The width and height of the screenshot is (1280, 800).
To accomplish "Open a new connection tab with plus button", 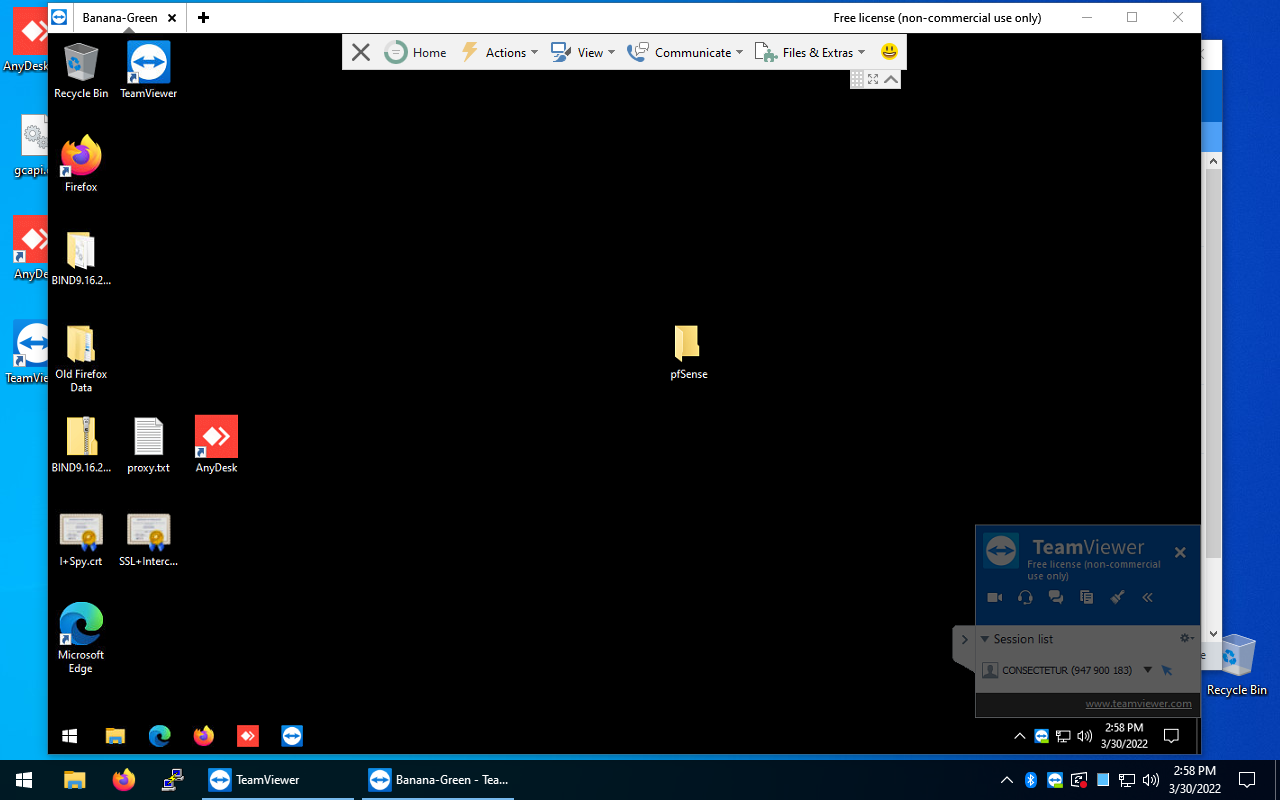I will [x=203, y=17].
